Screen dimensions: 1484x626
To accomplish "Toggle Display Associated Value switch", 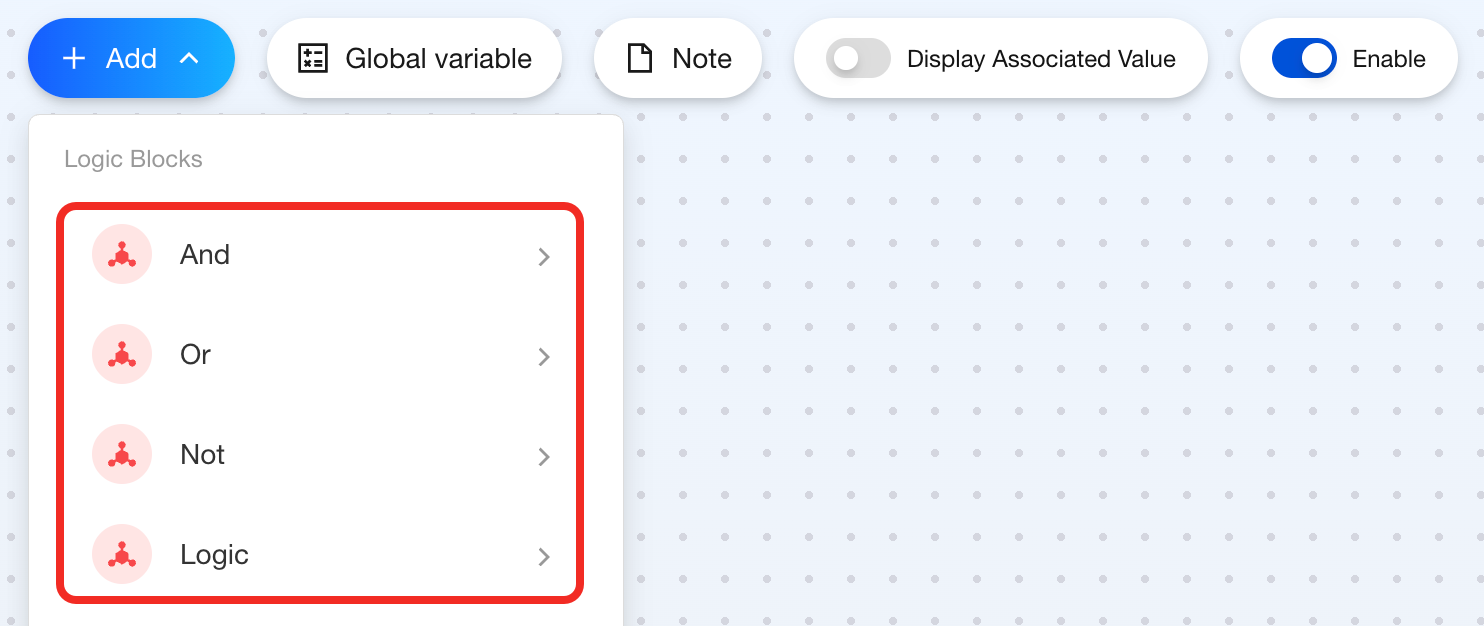I will [x=858, y=58].
